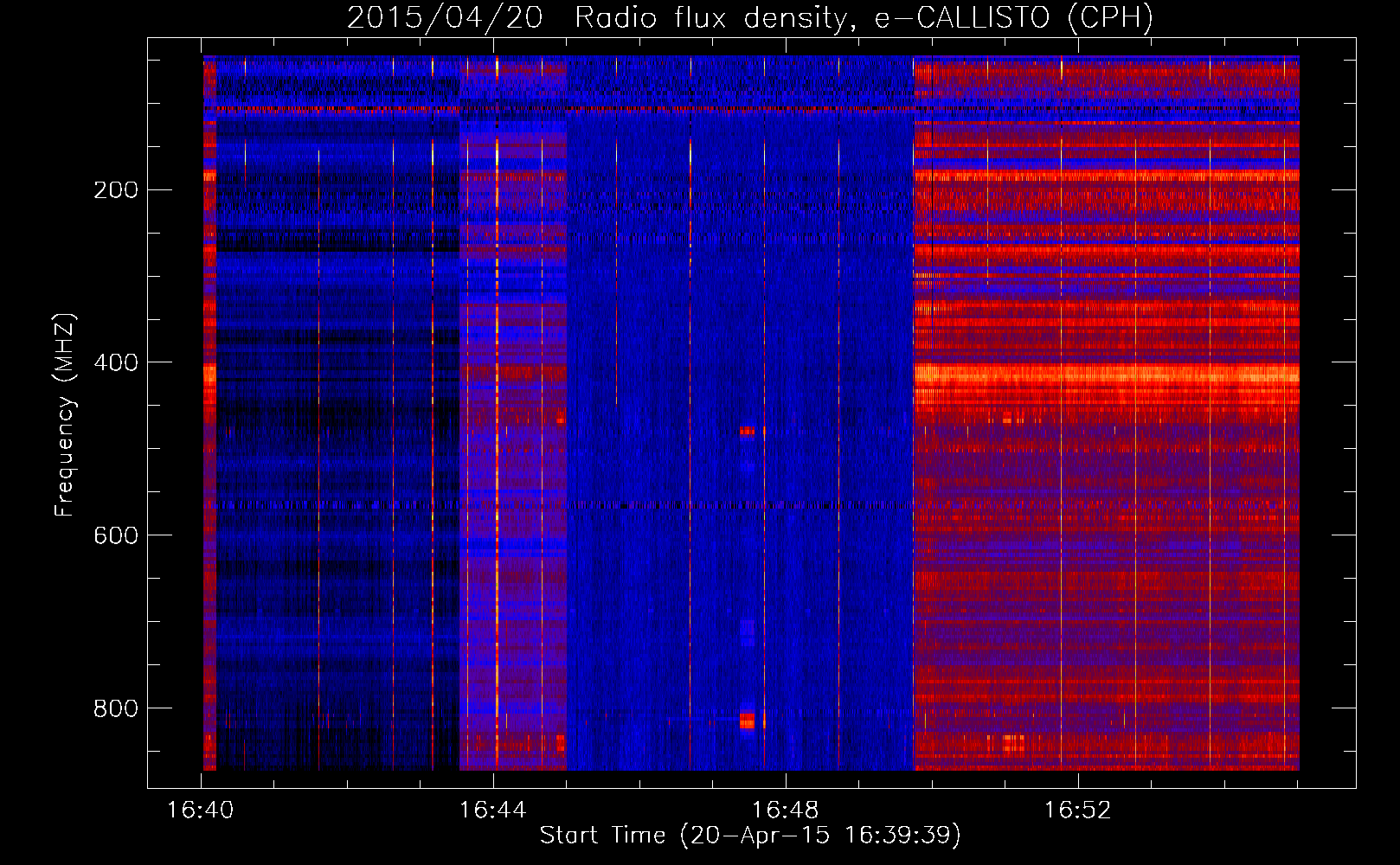Click the 200 frequency tick label
This screenshot has height=865, width=1400.
pyautogui.click(x=116, y=189)
